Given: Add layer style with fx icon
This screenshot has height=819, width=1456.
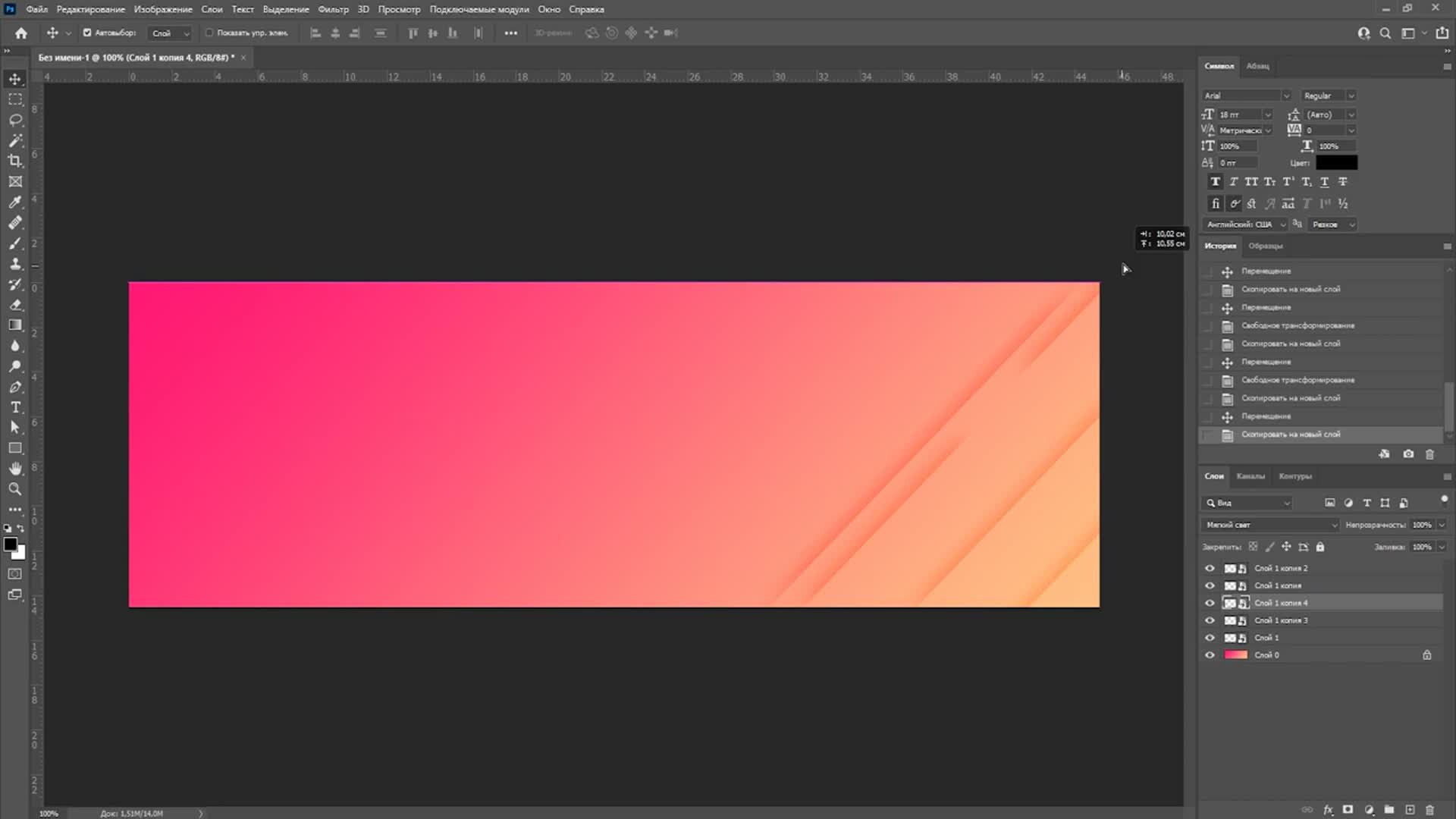Looking at the screenshot, I should tap(1328, 810).
